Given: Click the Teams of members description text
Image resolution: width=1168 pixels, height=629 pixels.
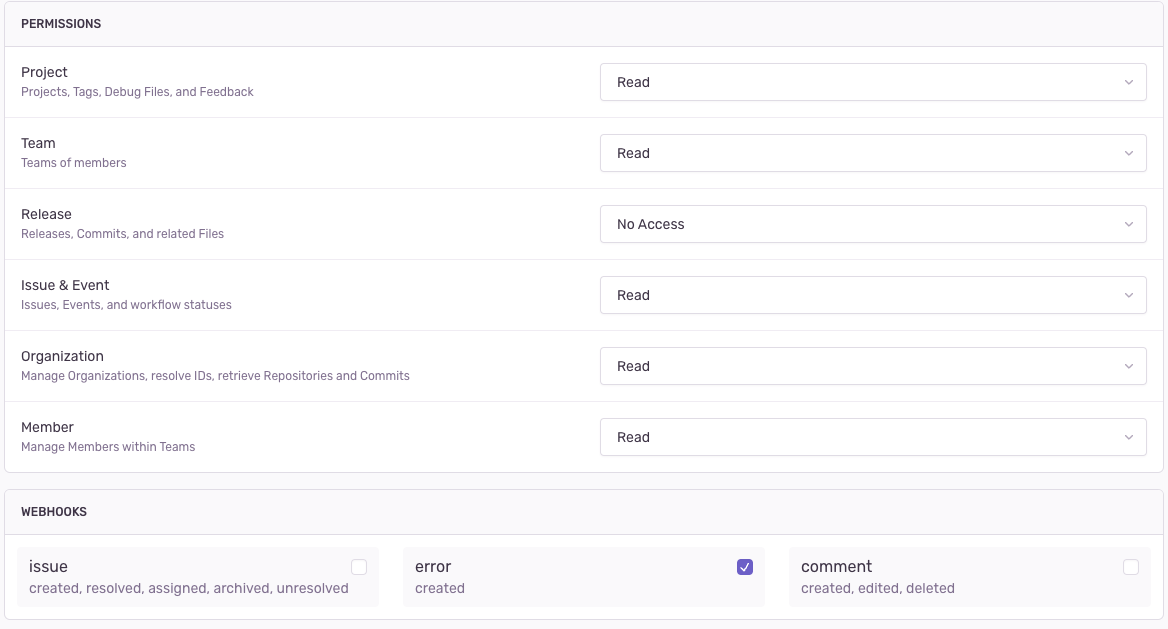Looking at the screenshot, I should (74, 162).
